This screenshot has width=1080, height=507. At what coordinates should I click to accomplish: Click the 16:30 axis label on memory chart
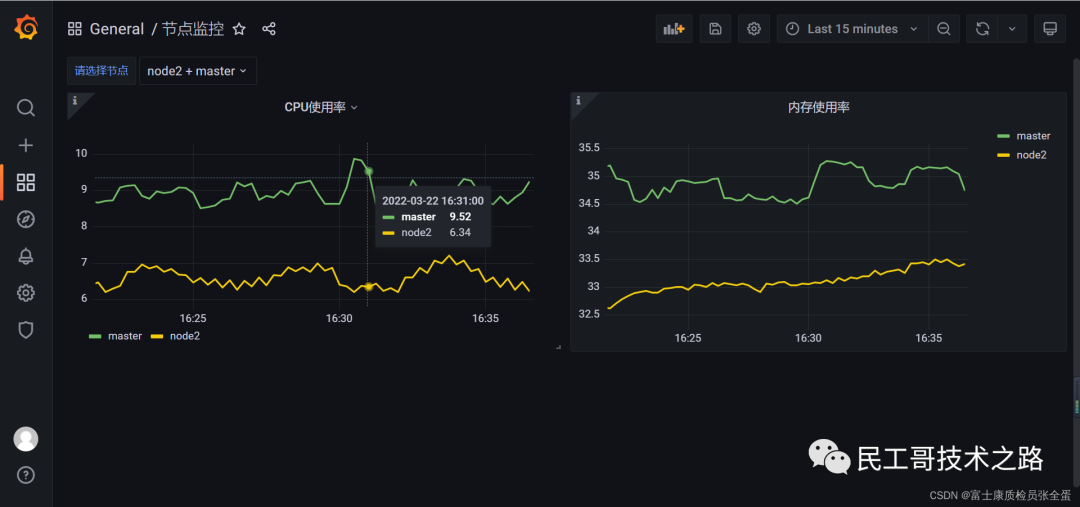[809, 338]
